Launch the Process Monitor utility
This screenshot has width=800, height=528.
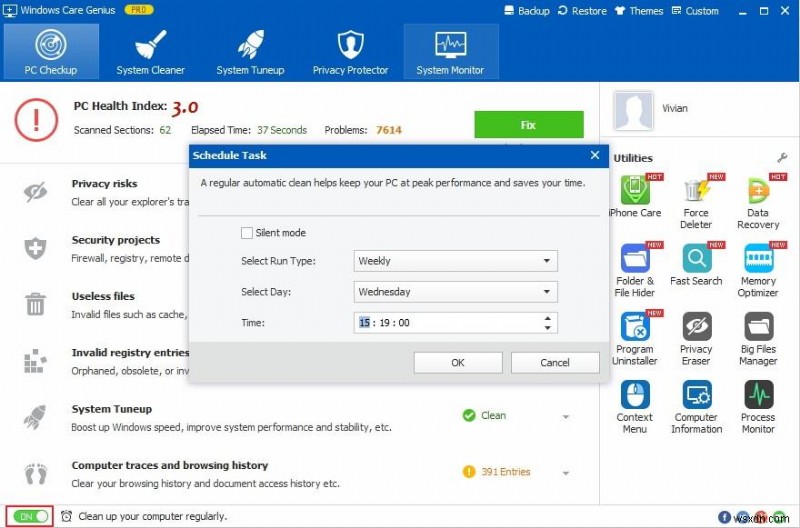[758, 406]
